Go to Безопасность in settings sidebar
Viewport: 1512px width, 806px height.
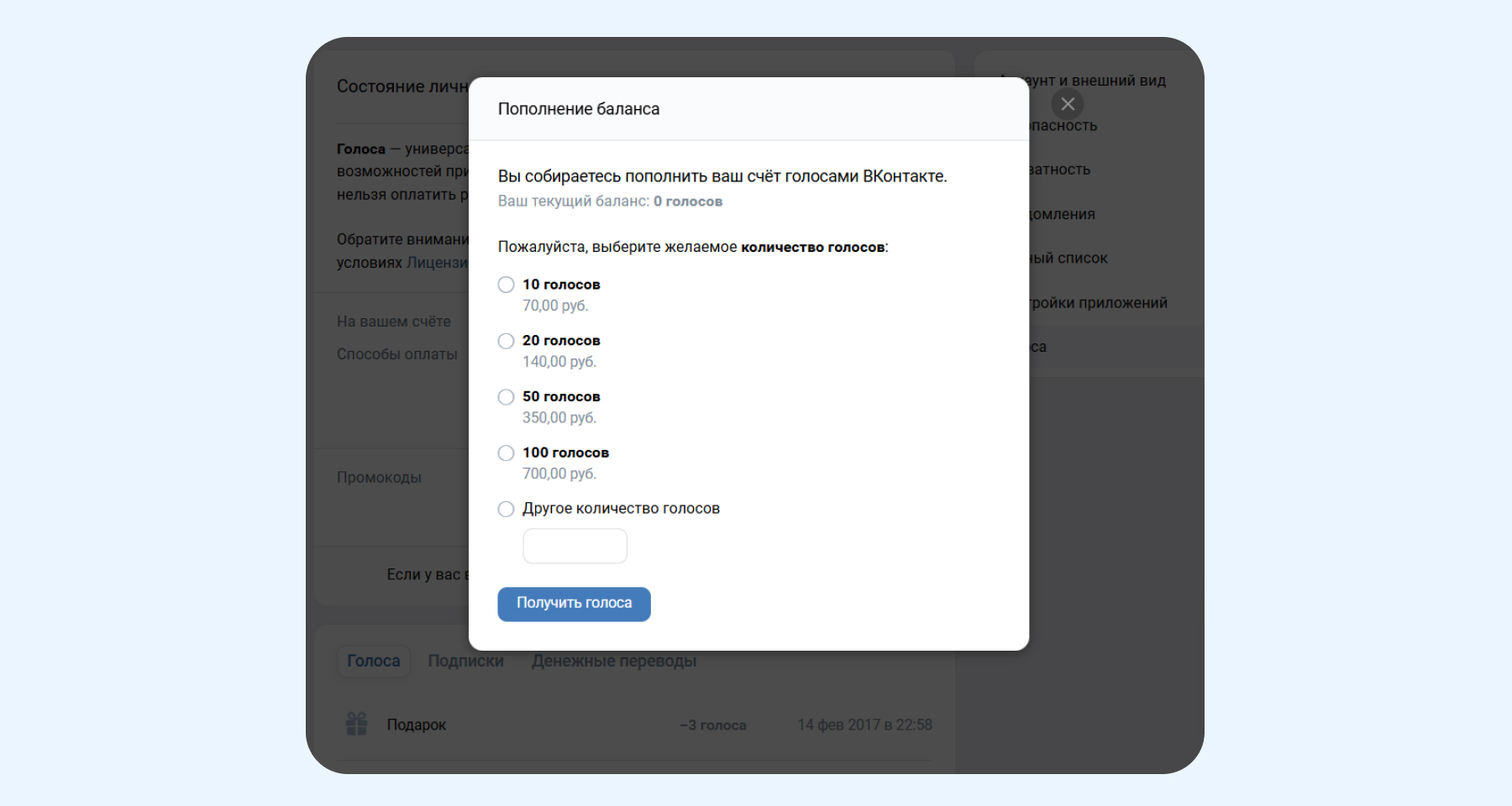[x=1063, y=126]
